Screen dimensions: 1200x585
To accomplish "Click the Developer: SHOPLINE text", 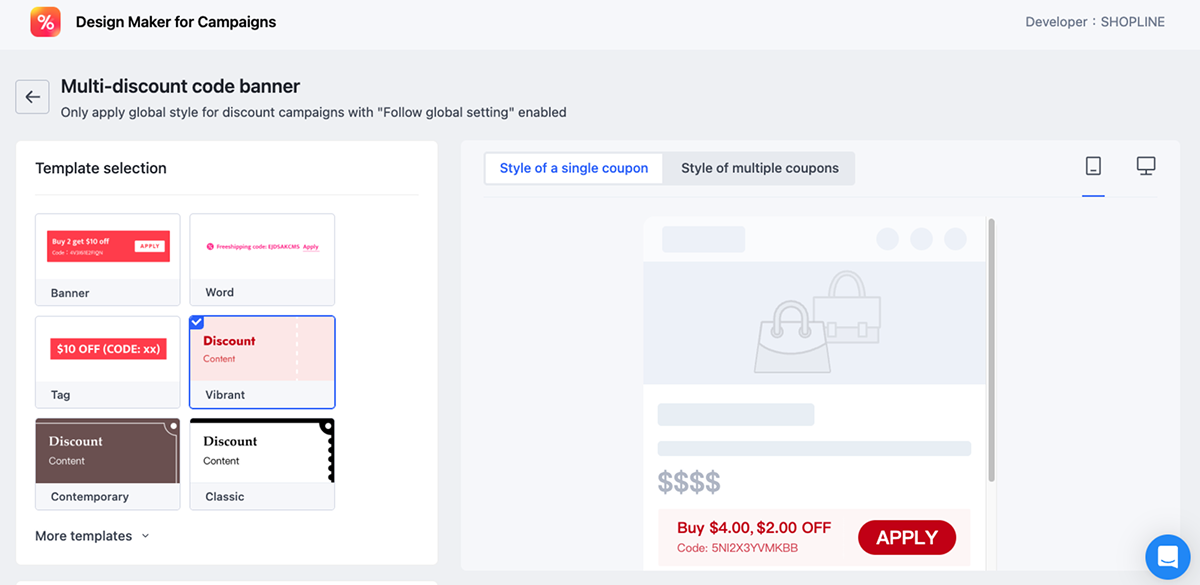I will point(1095,22).
